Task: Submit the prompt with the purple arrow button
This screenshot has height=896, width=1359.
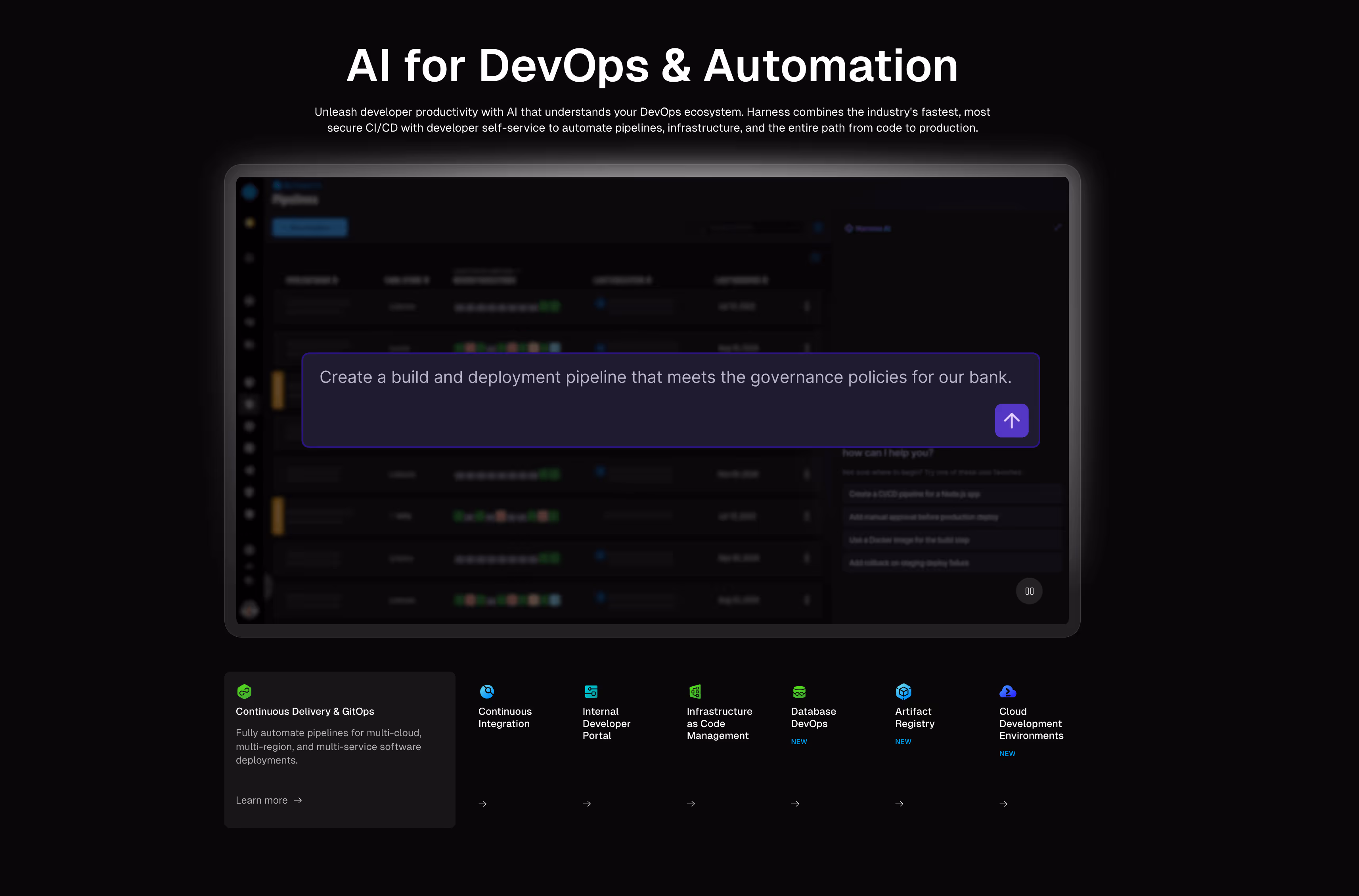Action: coord(1011,421)
